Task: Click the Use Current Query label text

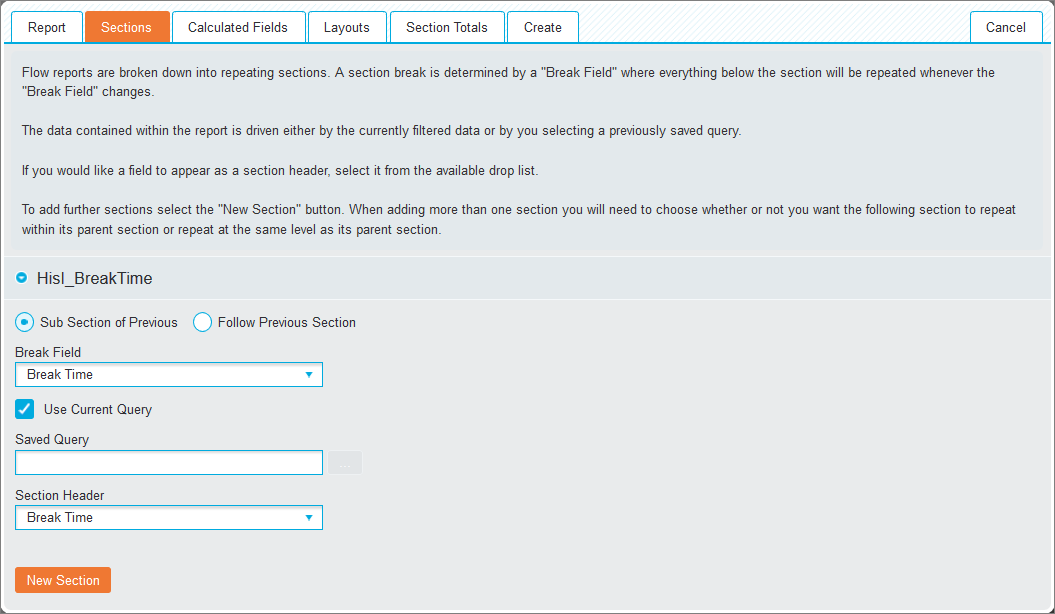Action: pos(98,410)
